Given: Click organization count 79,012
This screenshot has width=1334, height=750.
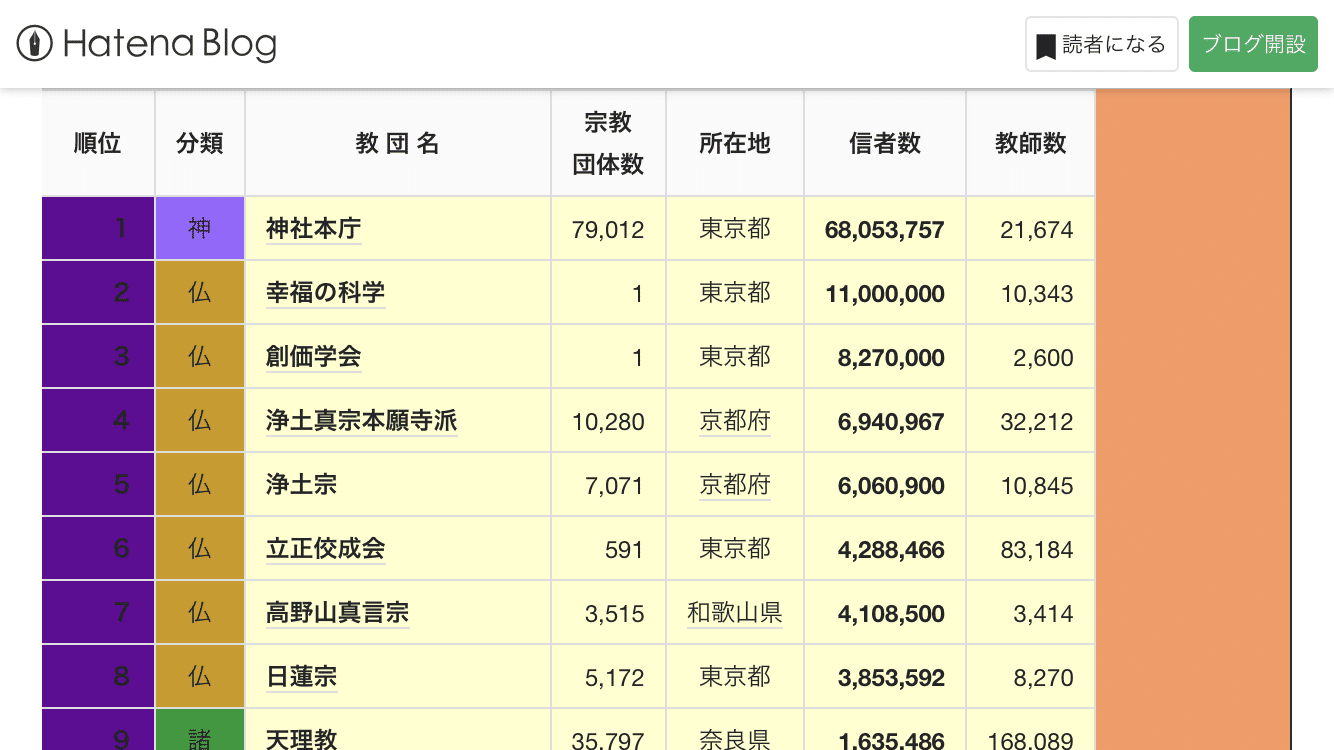Looking at the screenshot, I should tap(608, 230).
